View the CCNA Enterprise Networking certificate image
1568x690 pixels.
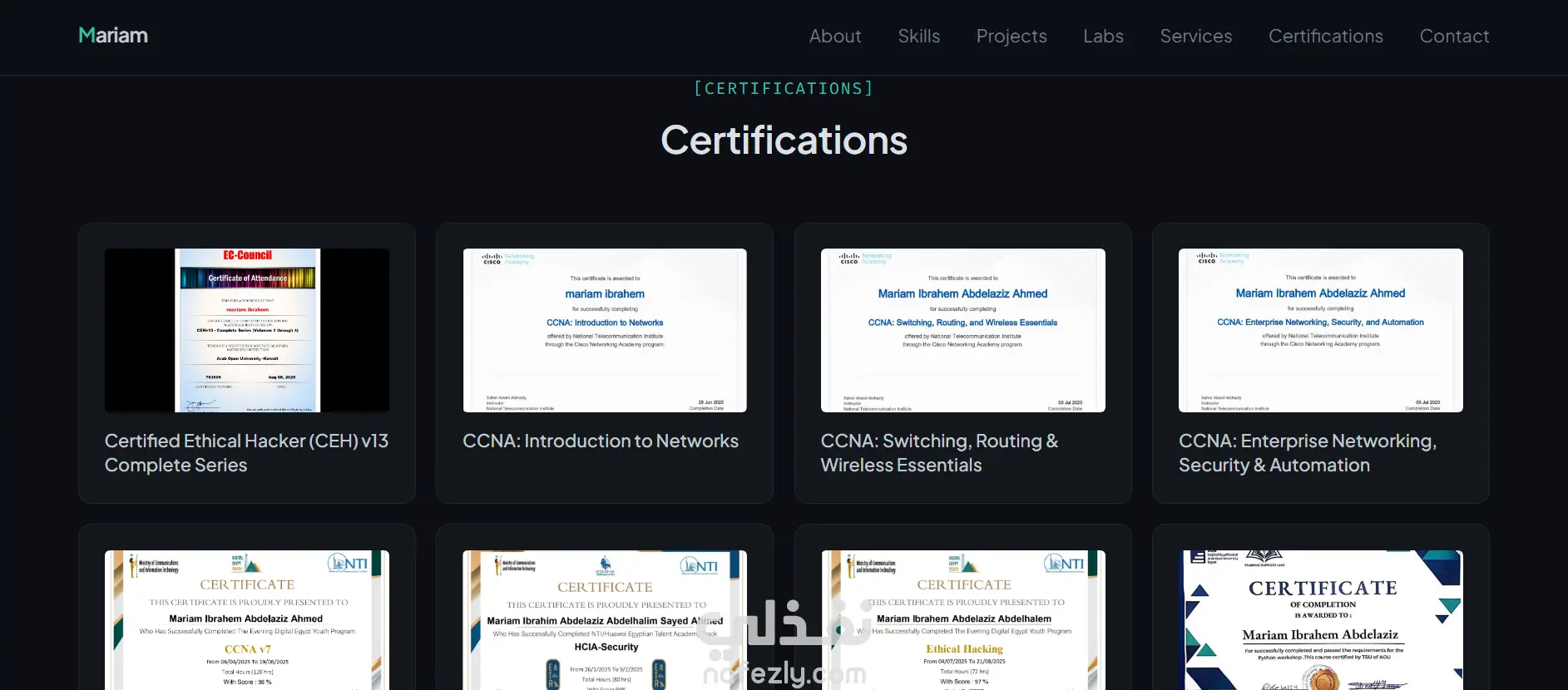pos(1321,330)
